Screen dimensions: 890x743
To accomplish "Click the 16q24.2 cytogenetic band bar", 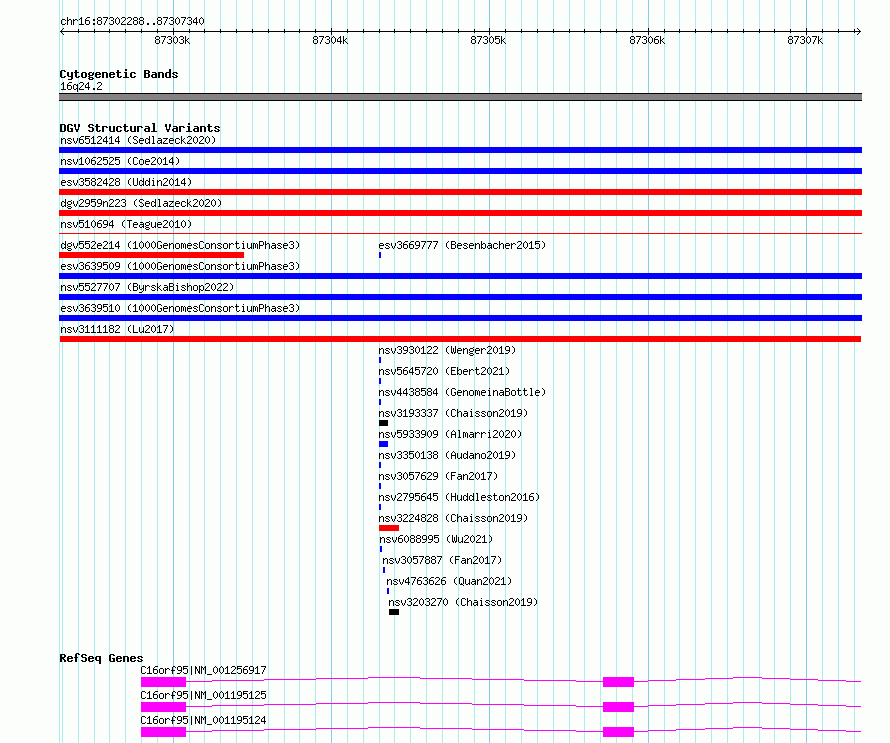I will click(460, 97).
